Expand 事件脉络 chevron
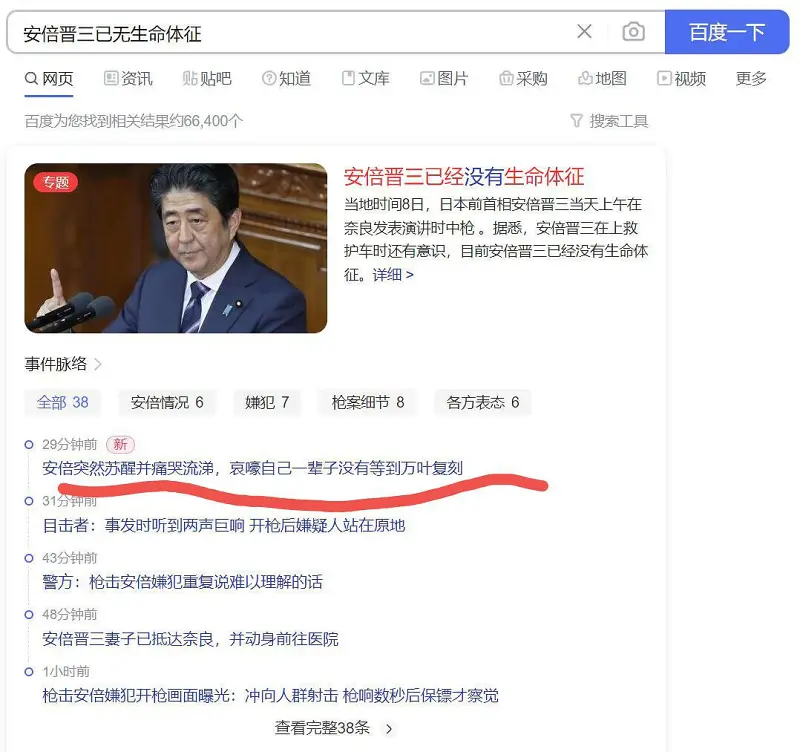 98,364
